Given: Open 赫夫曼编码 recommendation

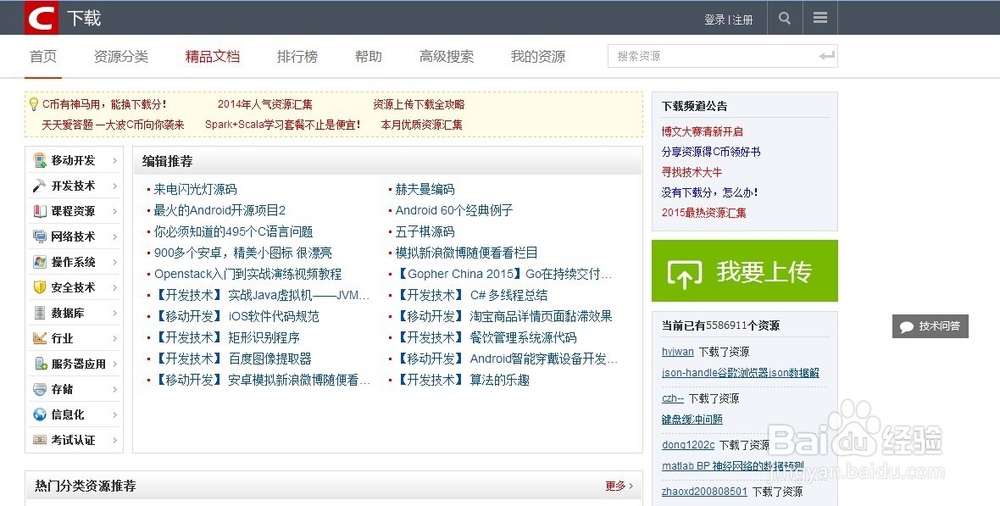Looking at the screenshot, I should coord(425,190).
